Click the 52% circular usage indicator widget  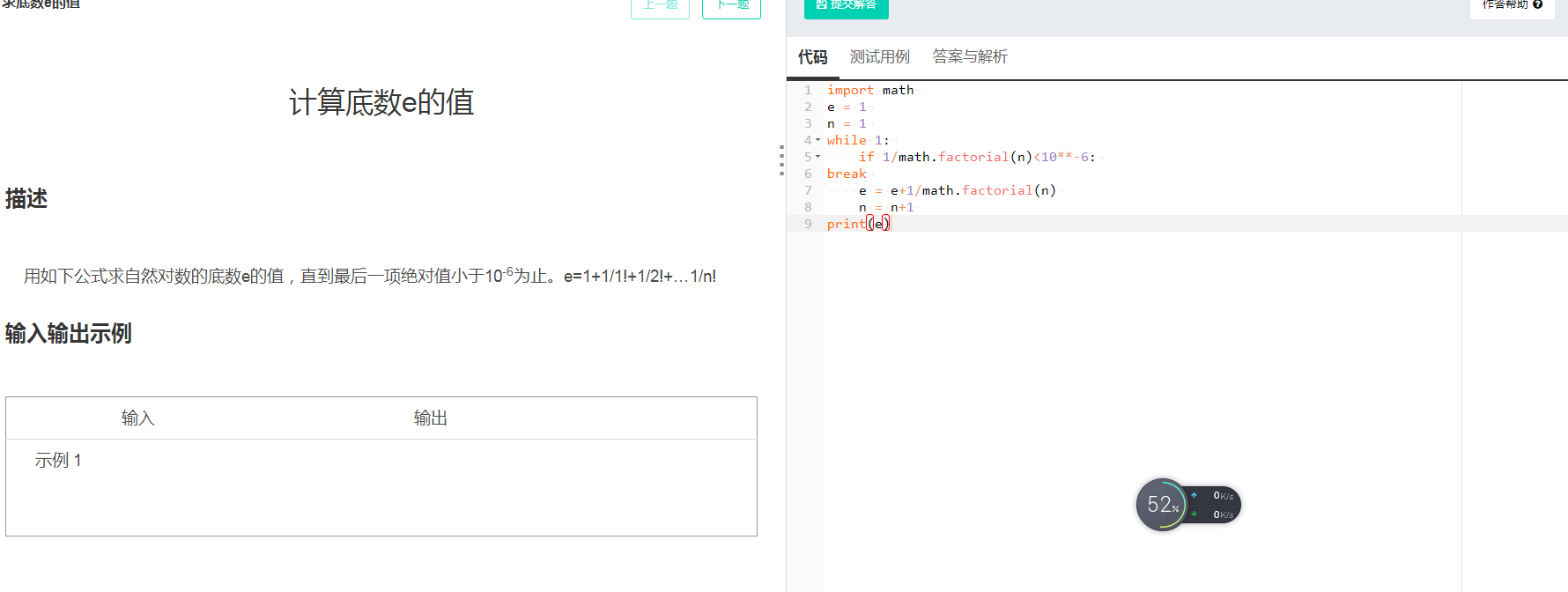click(1163, 505)
